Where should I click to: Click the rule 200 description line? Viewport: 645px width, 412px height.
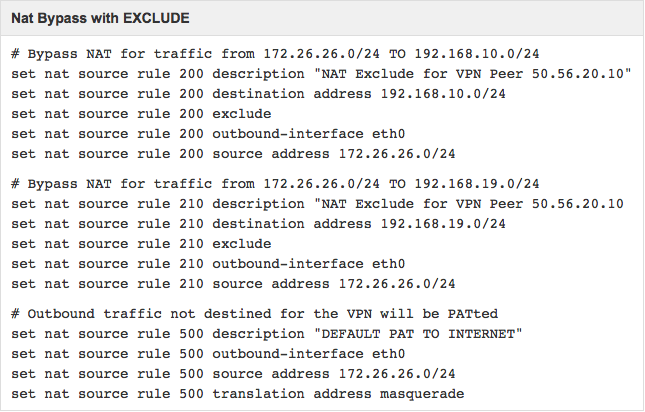coord(321,74)
